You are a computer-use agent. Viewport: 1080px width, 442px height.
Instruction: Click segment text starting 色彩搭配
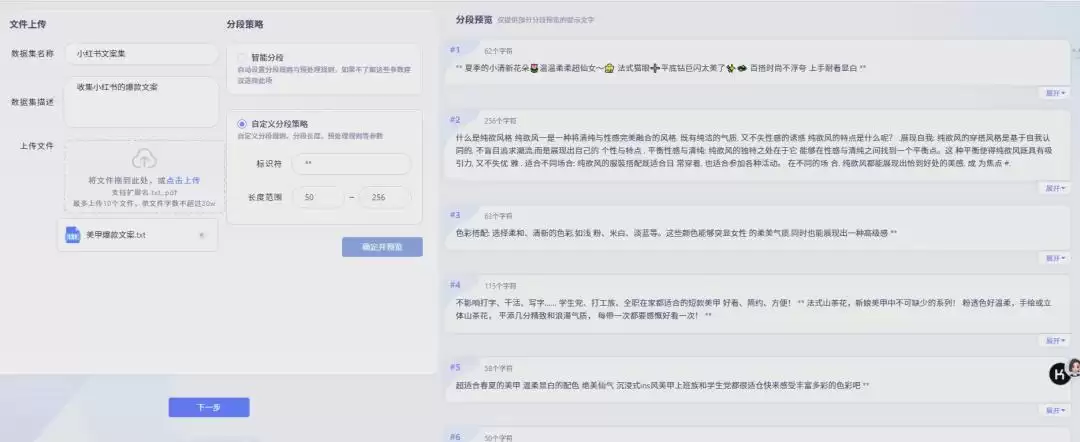coord(676,233)
